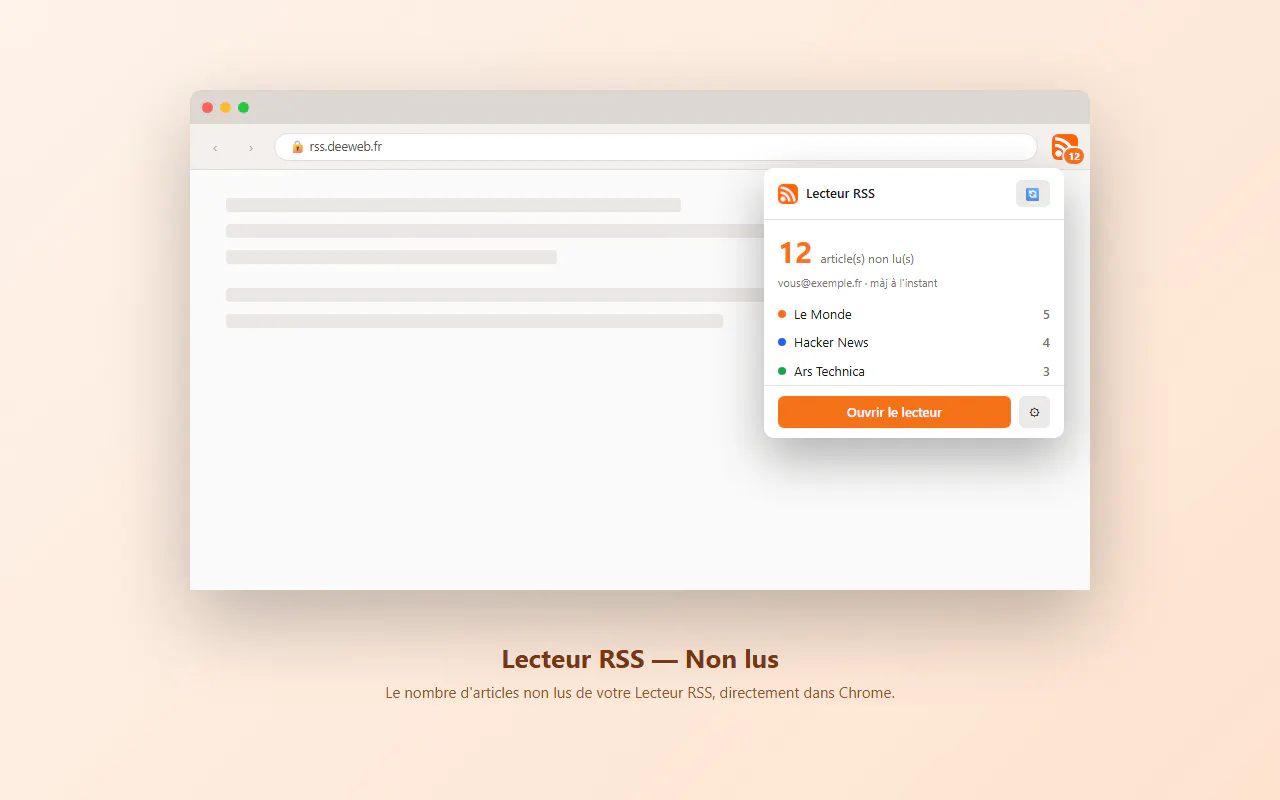The width and height of the screenshot is (1280, 800).
Task: Open extension settings via the gear icon
Action: (1034, 412)
